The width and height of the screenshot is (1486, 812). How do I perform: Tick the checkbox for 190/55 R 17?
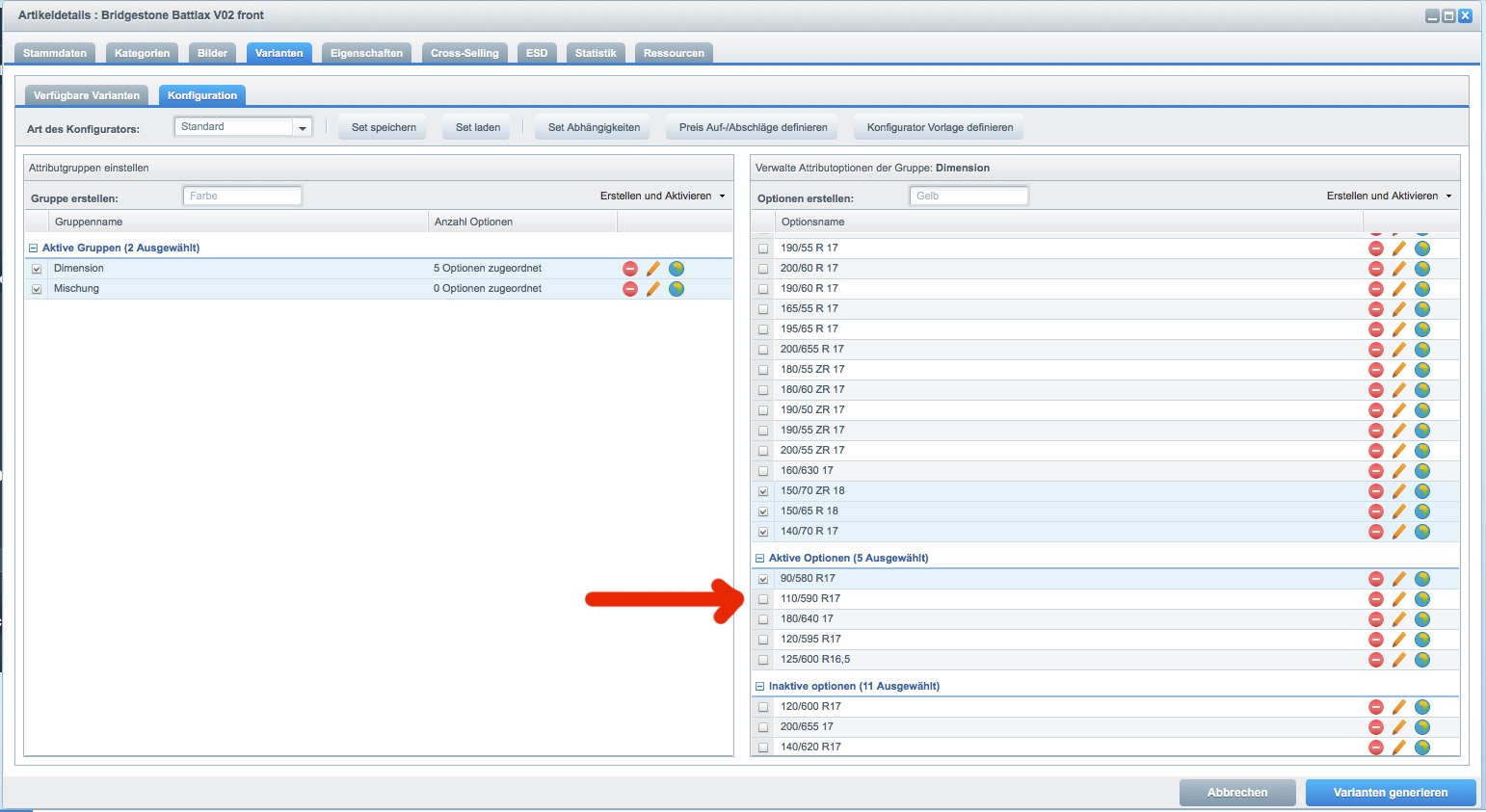coord(763,249)
